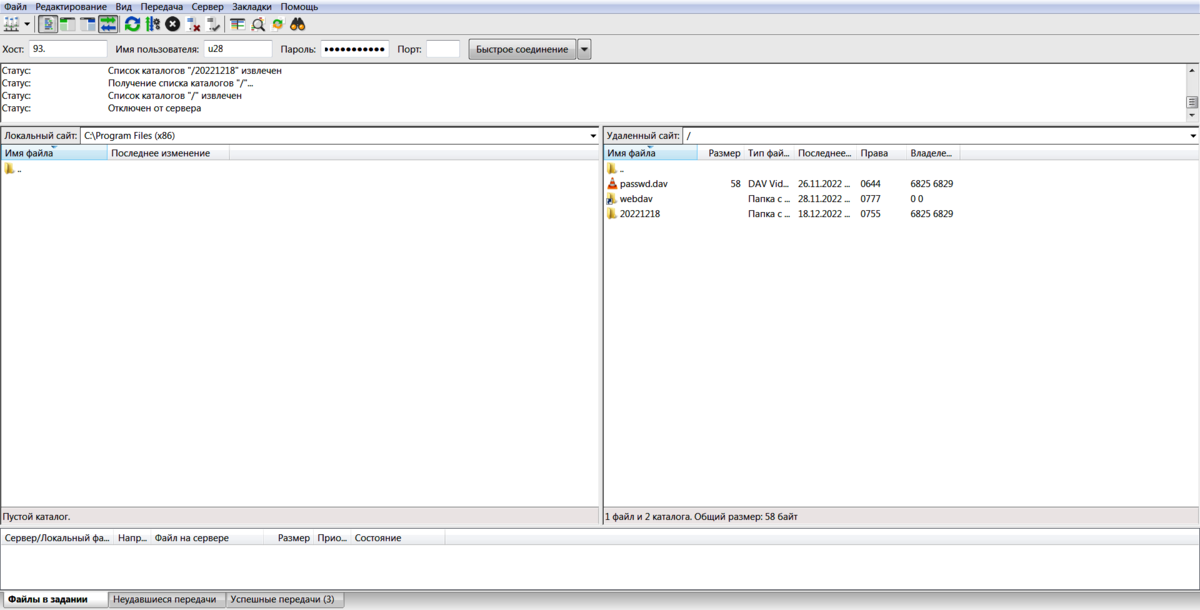
Task: Click the Сервер/Локальный файл queue column header
Action: 57,538
